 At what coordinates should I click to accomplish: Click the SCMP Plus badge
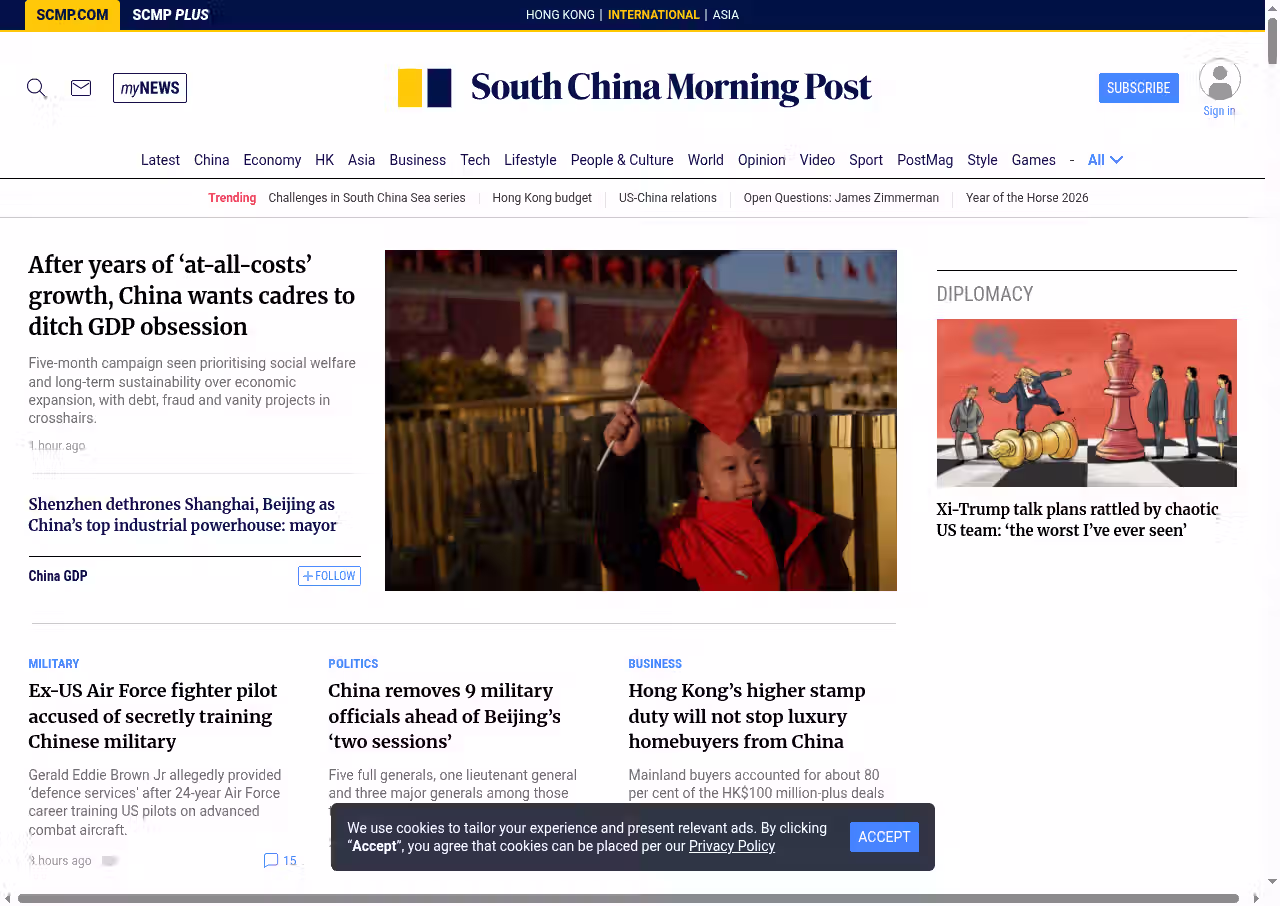tap(170, 15)
